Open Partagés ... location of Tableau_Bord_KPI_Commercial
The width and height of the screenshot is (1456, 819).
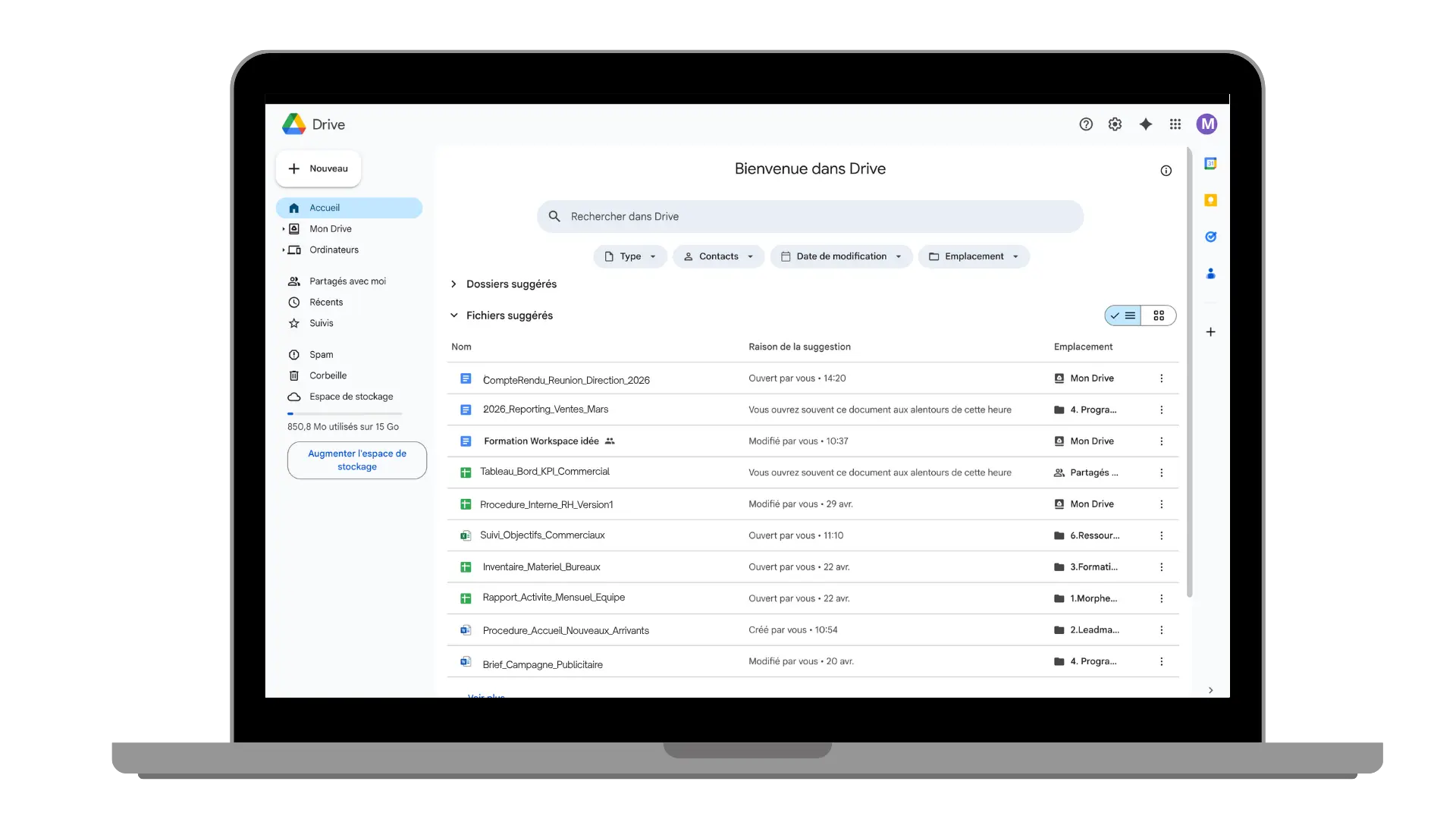click(x=1086, y=472)
